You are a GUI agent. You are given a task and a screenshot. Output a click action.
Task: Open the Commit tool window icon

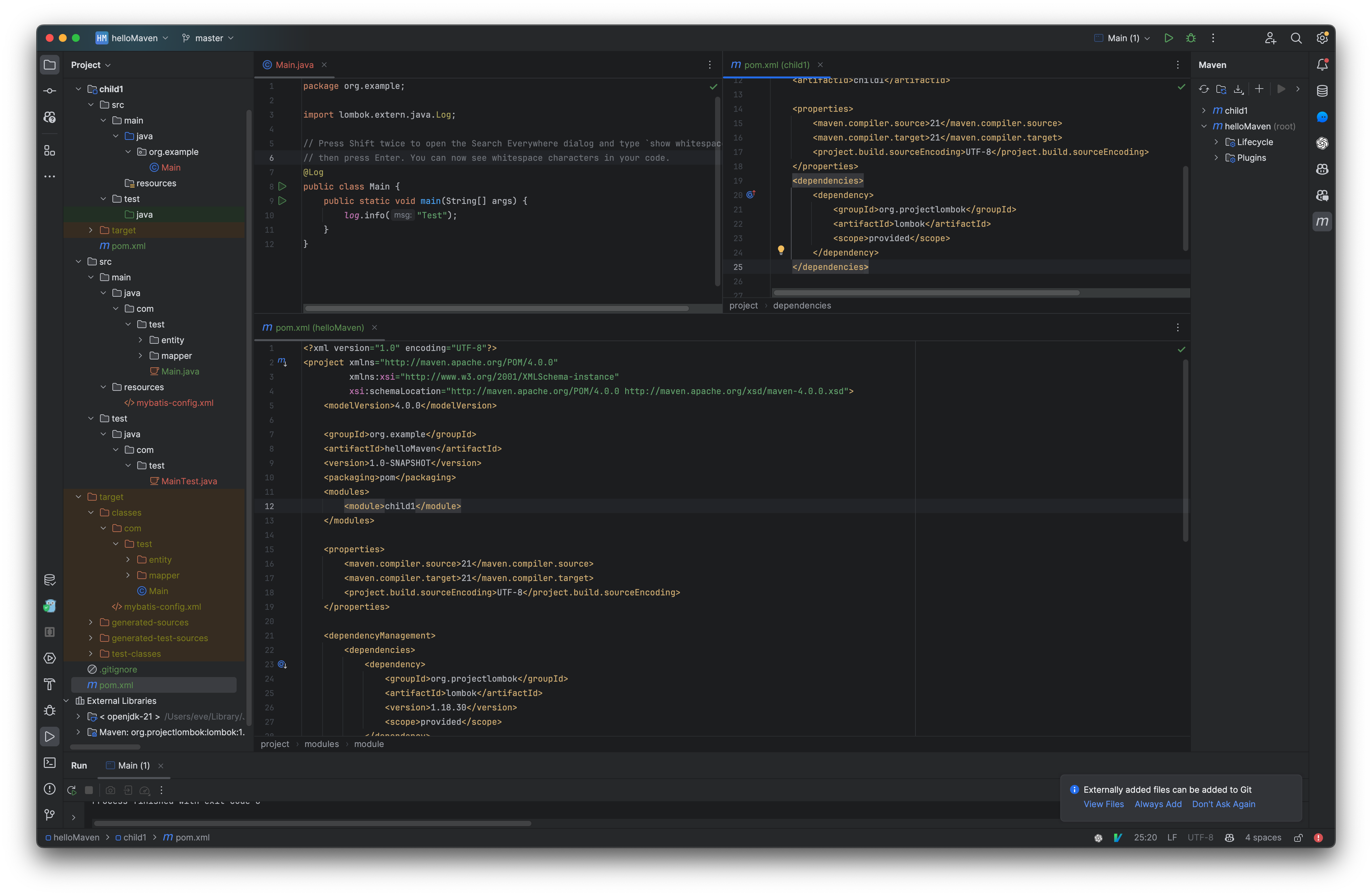pyautogui.click(x=50, y=91)
